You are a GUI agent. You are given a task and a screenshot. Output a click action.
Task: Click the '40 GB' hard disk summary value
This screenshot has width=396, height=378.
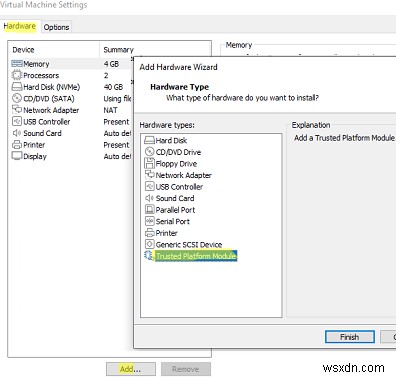(113, 87)
